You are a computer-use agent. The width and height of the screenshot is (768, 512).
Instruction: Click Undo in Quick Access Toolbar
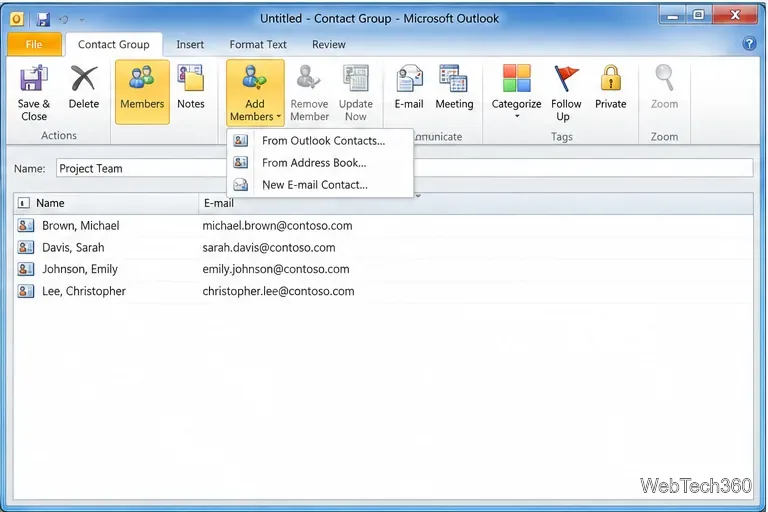pos(64,20)
